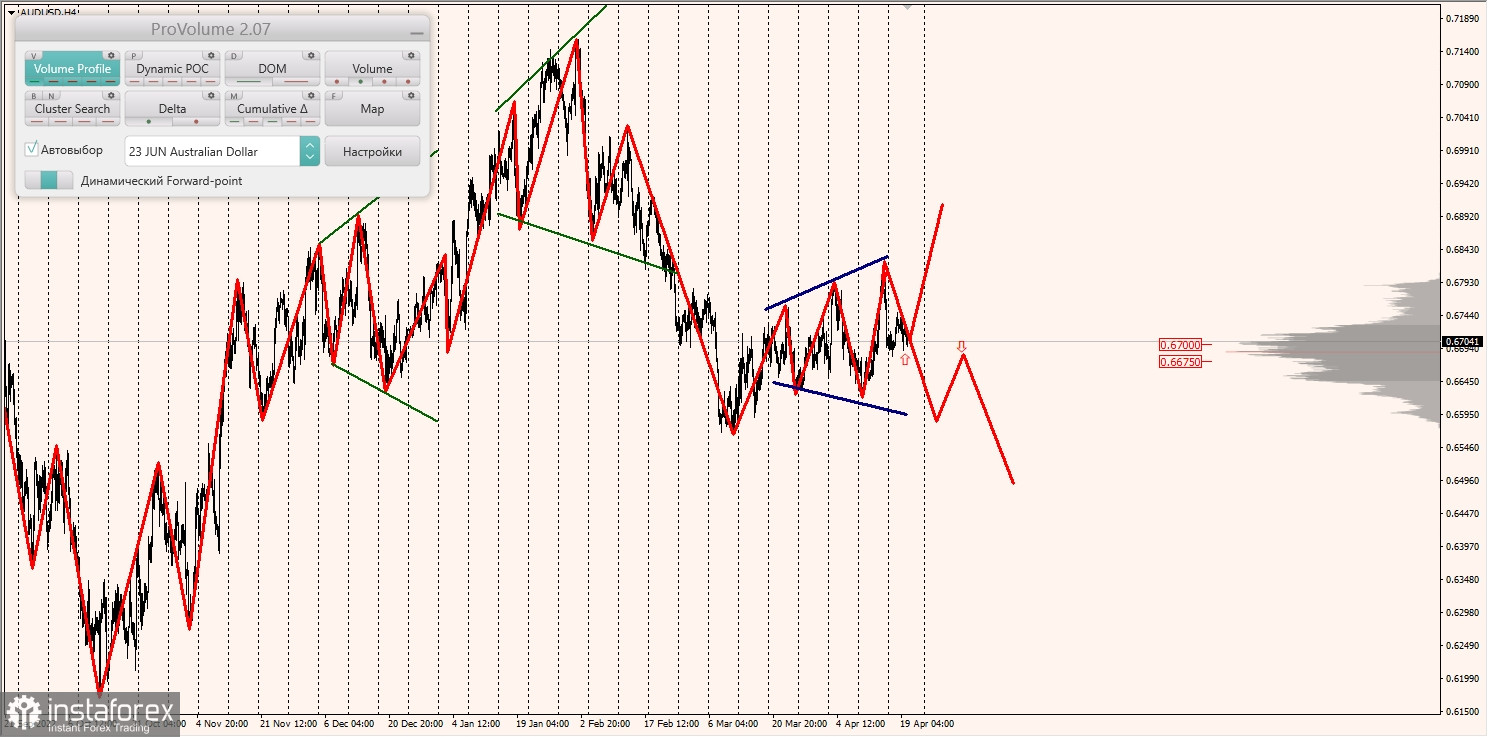Toggle the Volume Profile indicator
This screenshot has height=737, width=1488.
(72, 68)
